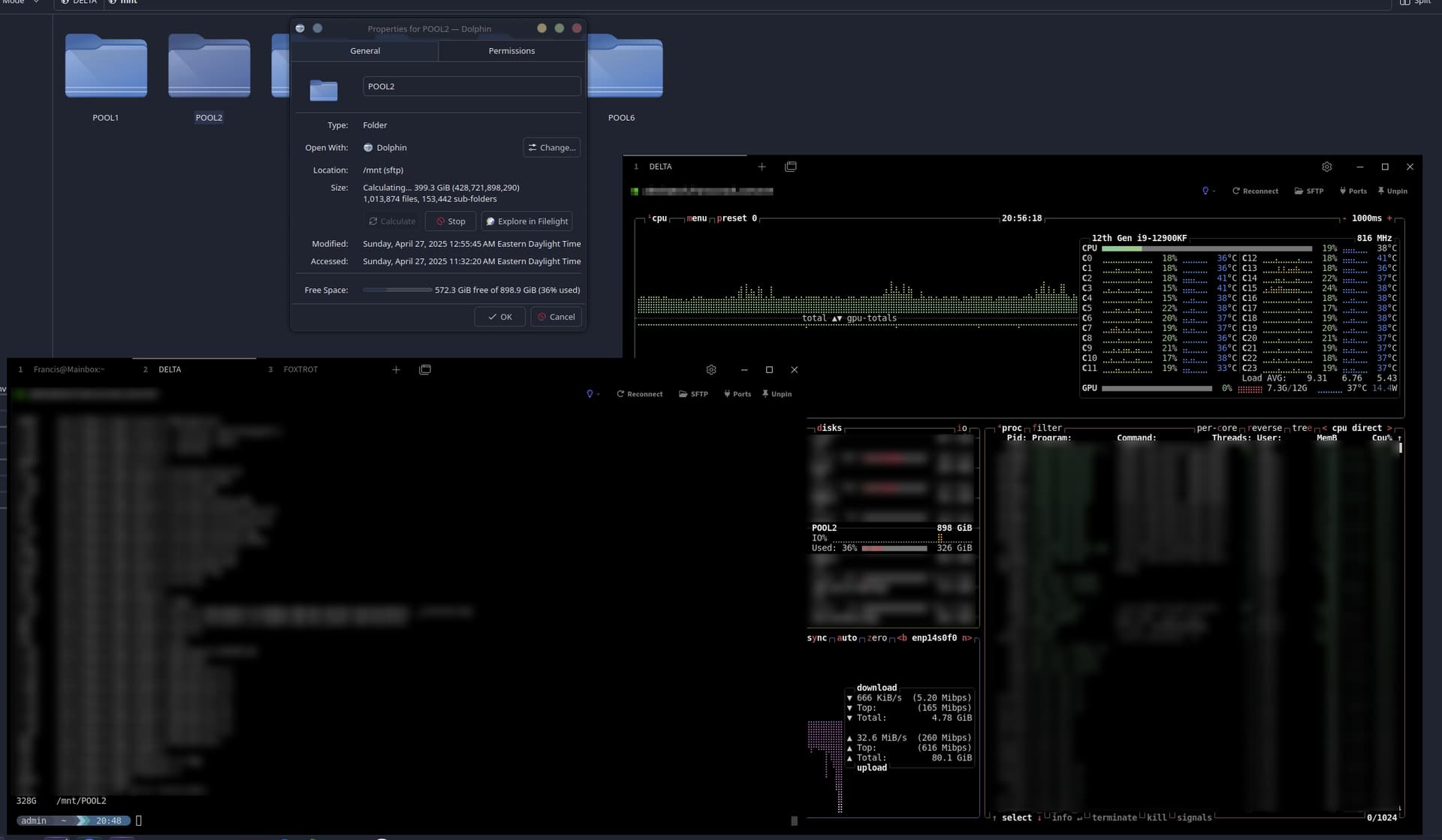
Task: Click Reconnect in lower terminal
Action: (x=640, y=394)
